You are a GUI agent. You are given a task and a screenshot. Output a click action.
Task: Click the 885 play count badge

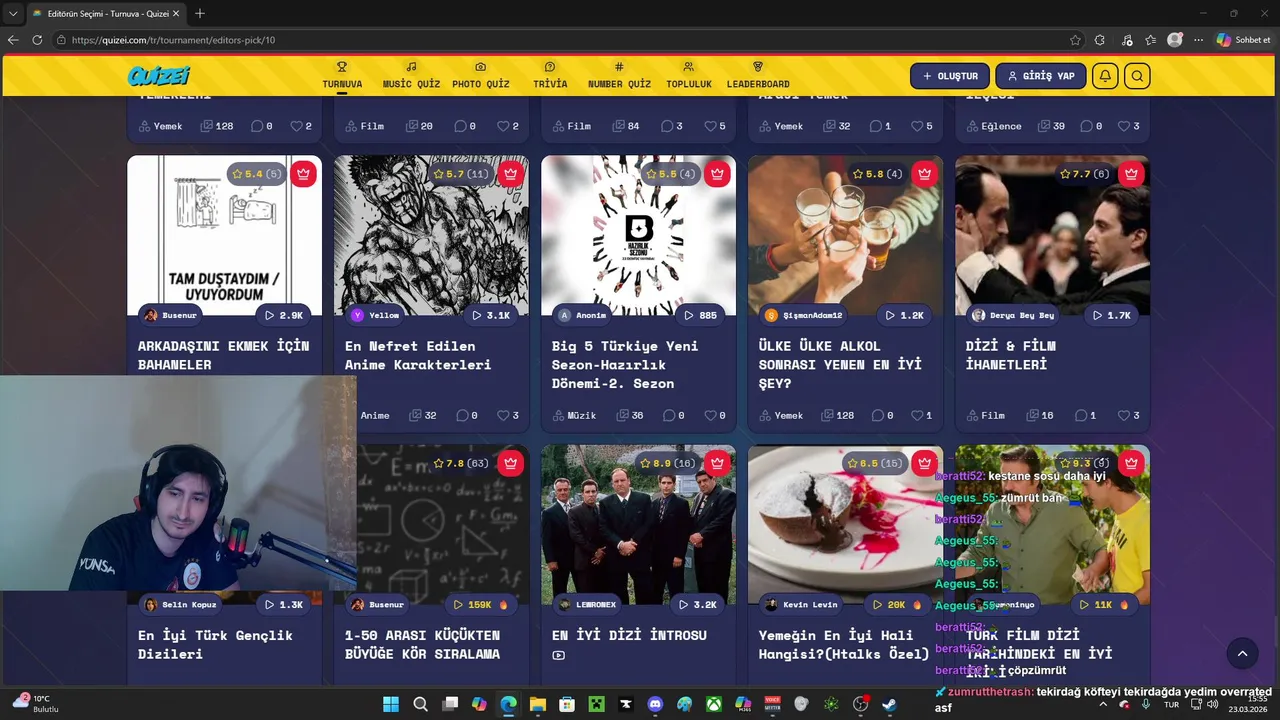(699, 315)
